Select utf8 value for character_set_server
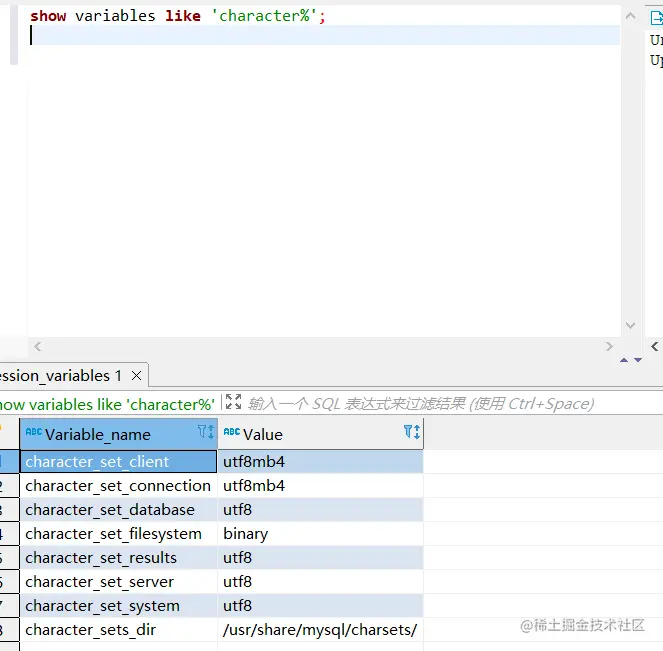This screenshot has width=663, height=651. [321, 582]
